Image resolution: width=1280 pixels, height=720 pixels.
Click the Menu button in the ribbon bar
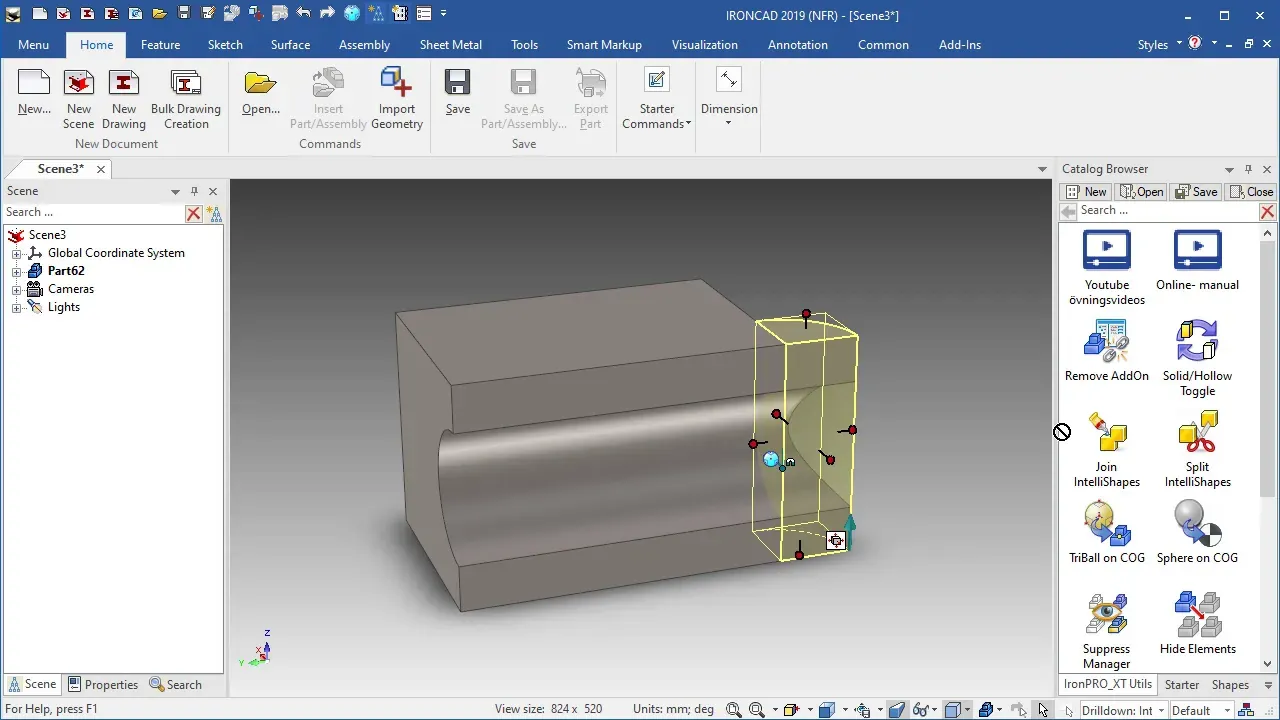pos(33,45)
